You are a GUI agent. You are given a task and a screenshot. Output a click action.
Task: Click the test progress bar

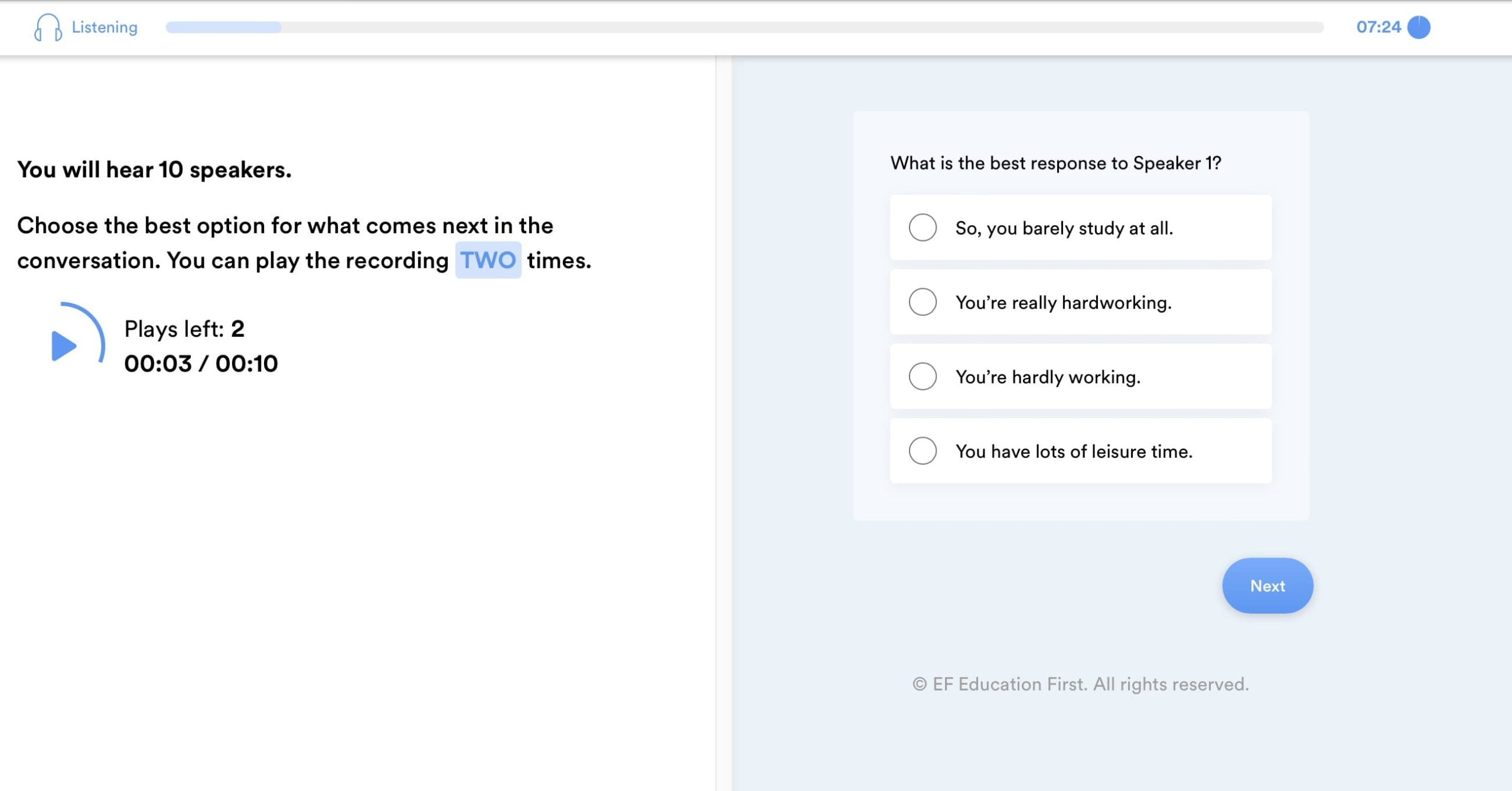pos(744,27)
